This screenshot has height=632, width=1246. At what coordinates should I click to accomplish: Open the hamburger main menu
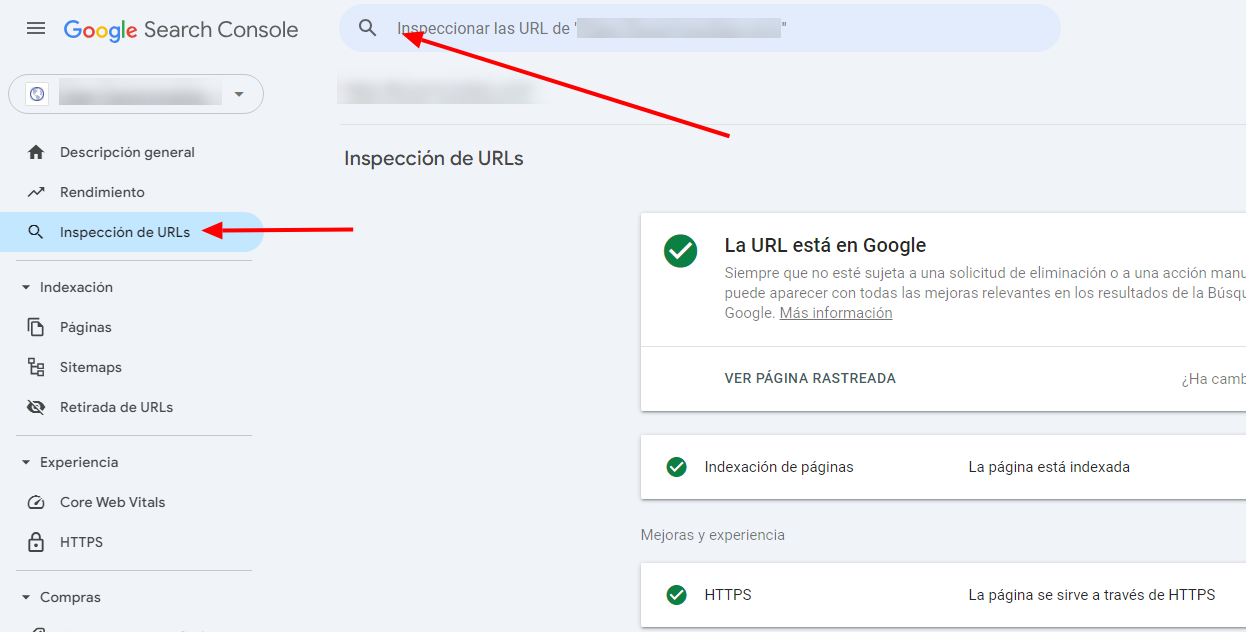click(x=36, y=29)
